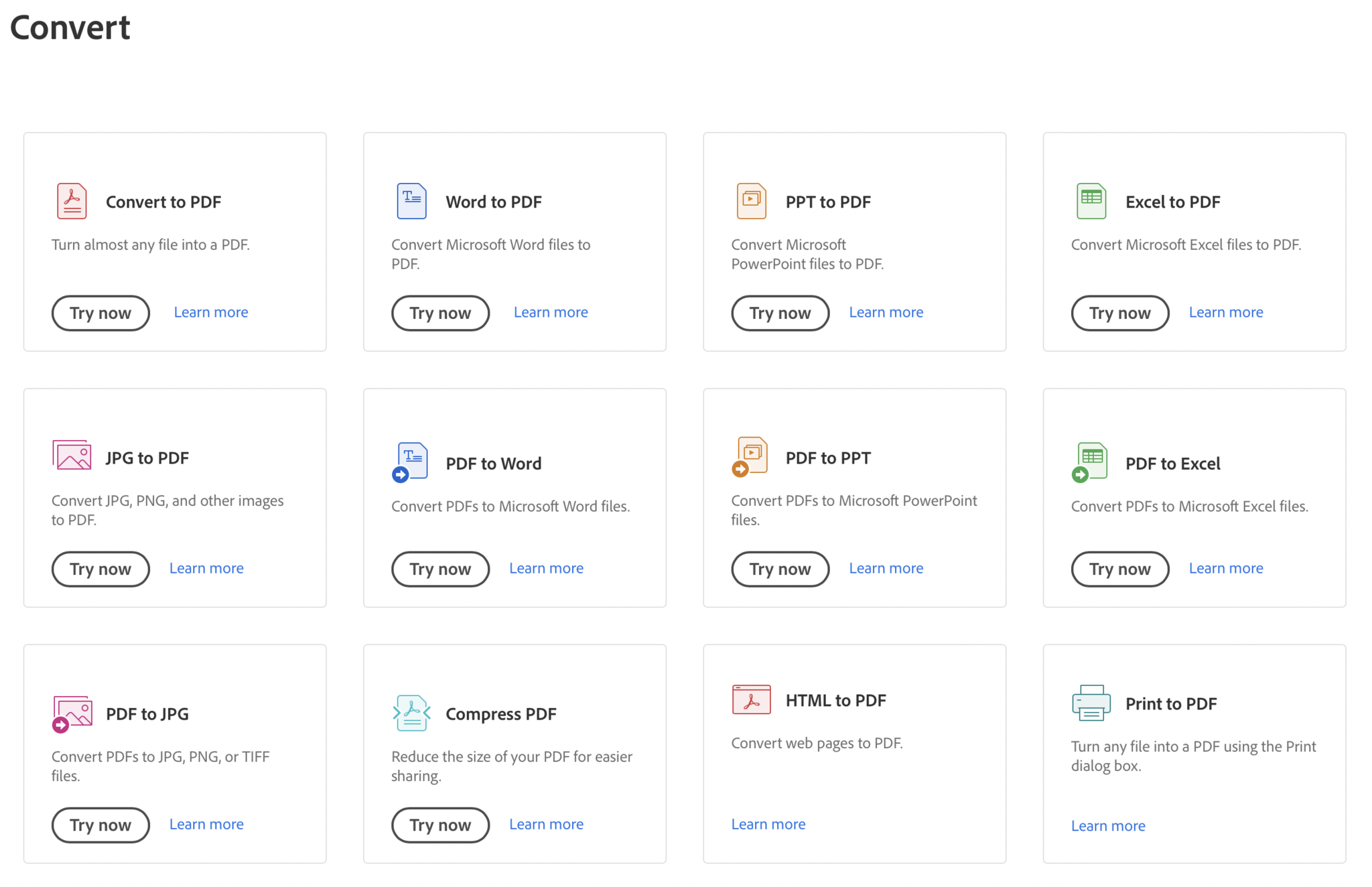Click the JPG to PDF image icon
This screenshot has height=887, width=1372.
[x=72, y=456]
